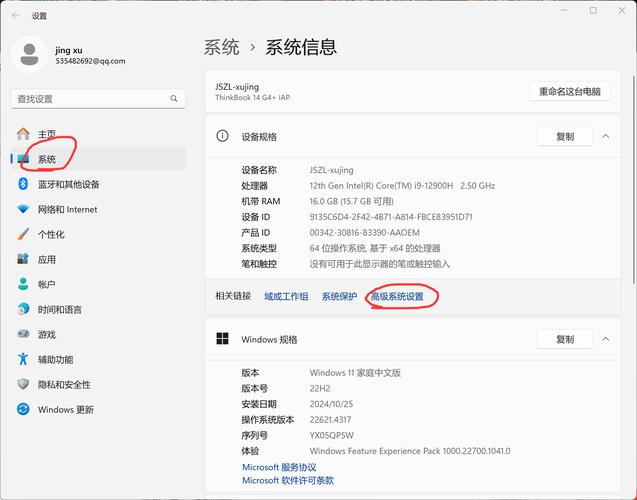637x500 pixels.
Task: Open Microsoft 软件许可条款 link
Action: [x=288, y=480]
